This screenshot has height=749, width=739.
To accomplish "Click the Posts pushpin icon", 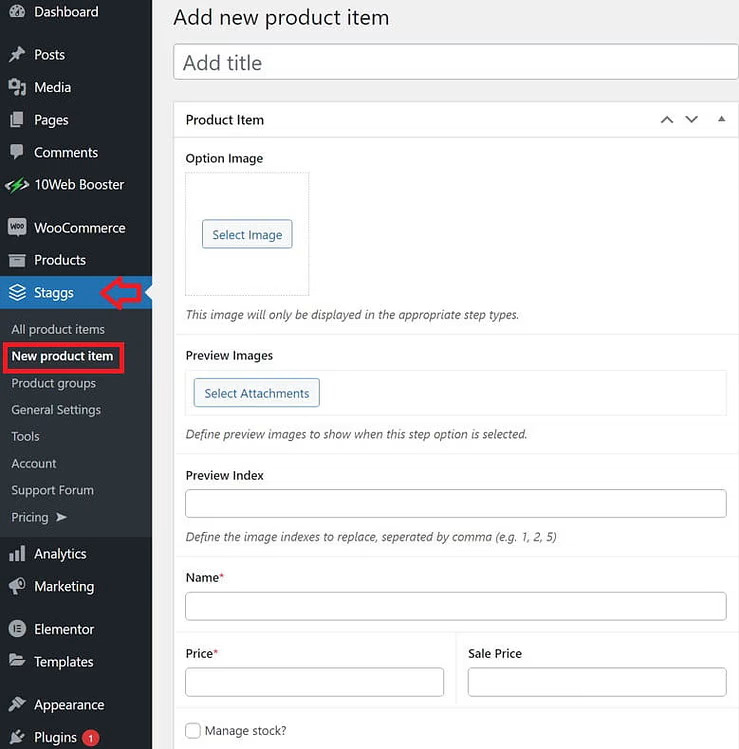I will click(17, 54).
